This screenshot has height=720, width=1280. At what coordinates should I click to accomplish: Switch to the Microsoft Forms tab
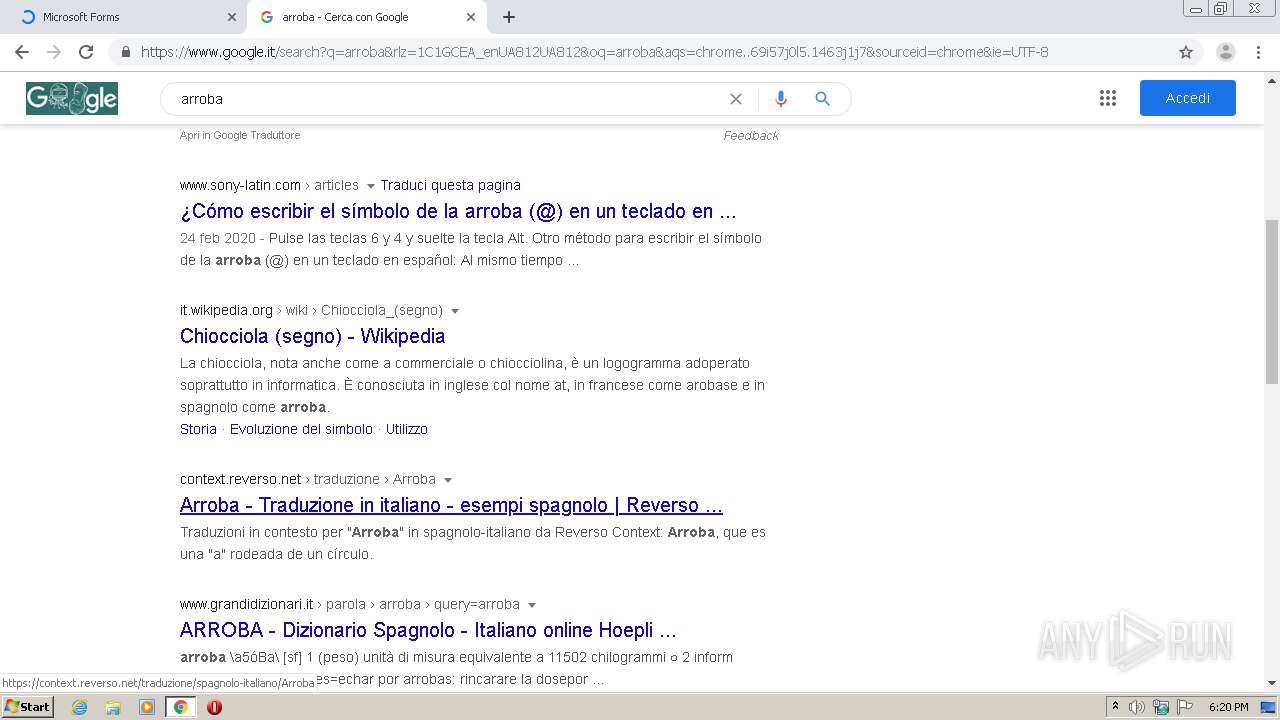(x=123, y=17)
